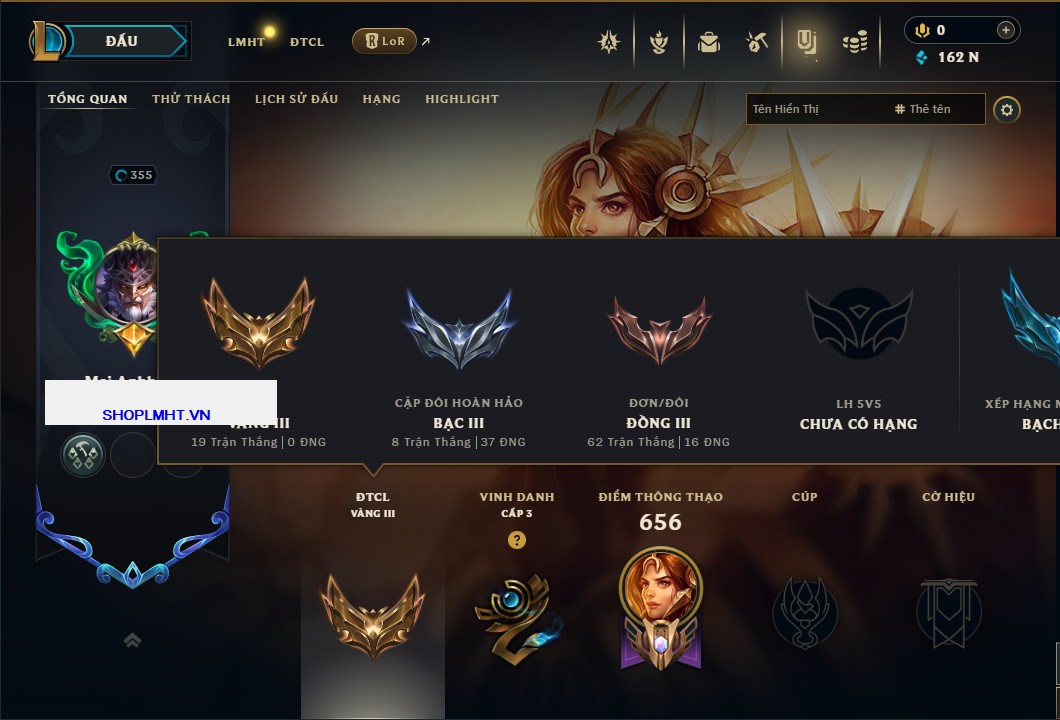The image size is (1060, 720).
Task: Switch to ĐTCL game mode
Action: pyautogui.click(x=307, y=42)
